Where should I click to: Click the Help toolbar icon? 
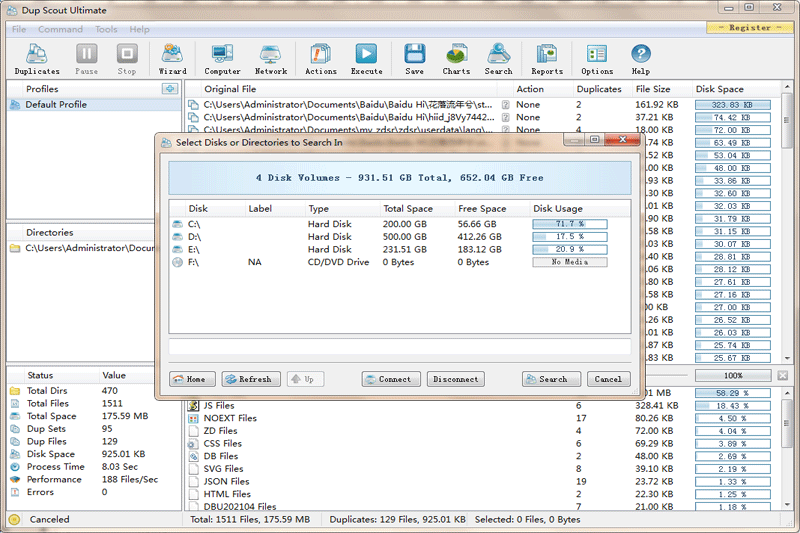641,59
